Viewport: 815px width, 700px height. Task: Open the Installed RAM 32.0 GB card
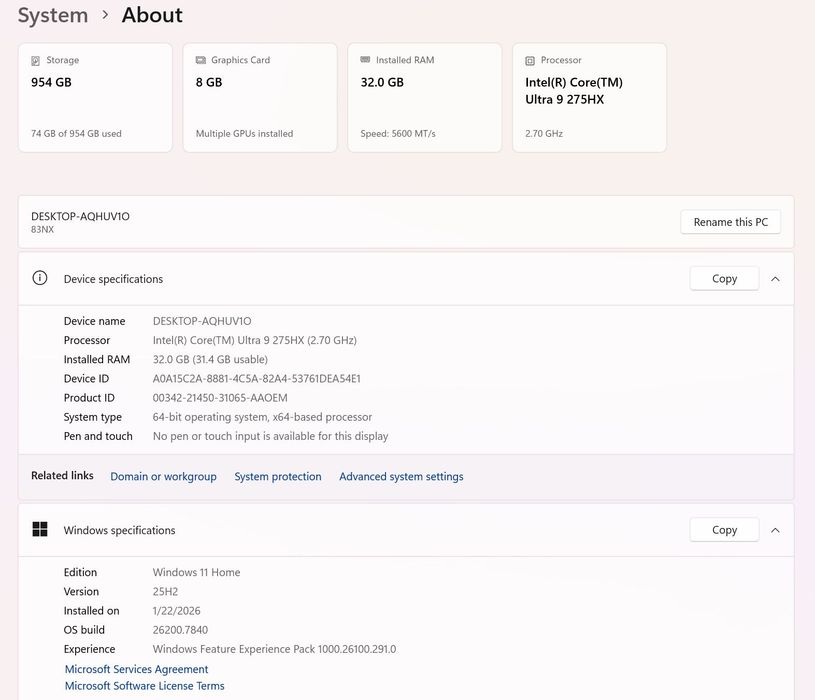click(x=425, y=98)
